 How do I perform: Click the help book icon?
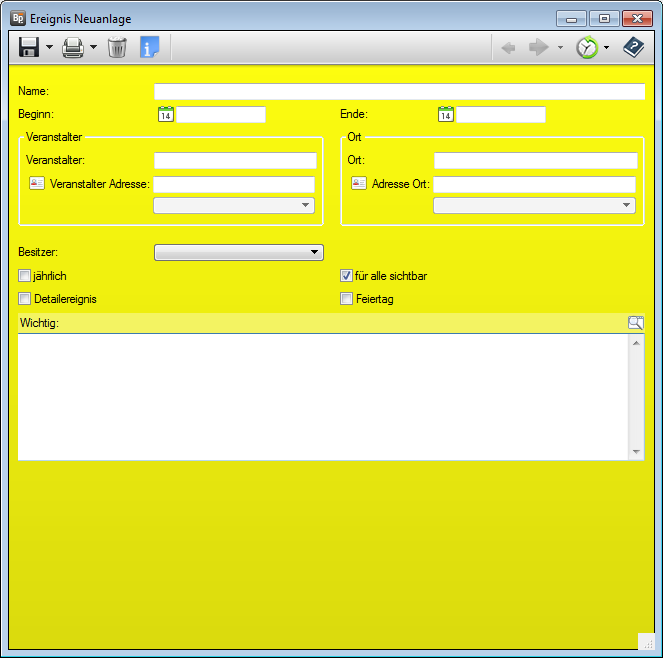coord(633,47)
